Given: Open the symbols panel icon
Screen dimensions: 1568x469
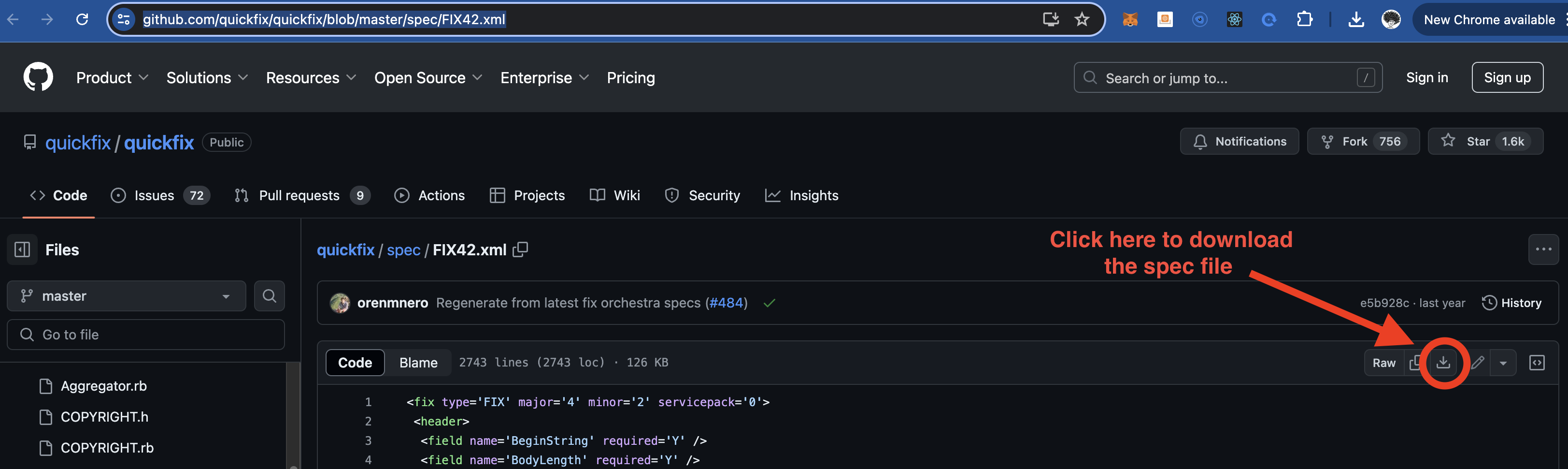Looking at the screenshot, I should (1536, 363).
